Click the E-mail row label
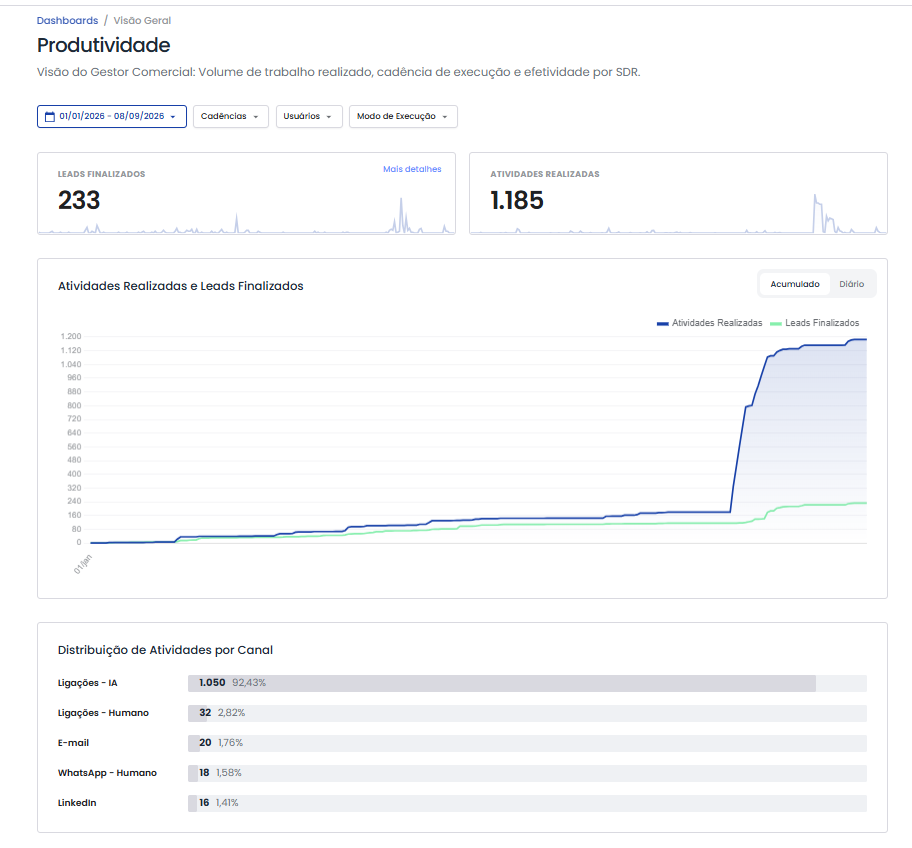 [73, 743]
